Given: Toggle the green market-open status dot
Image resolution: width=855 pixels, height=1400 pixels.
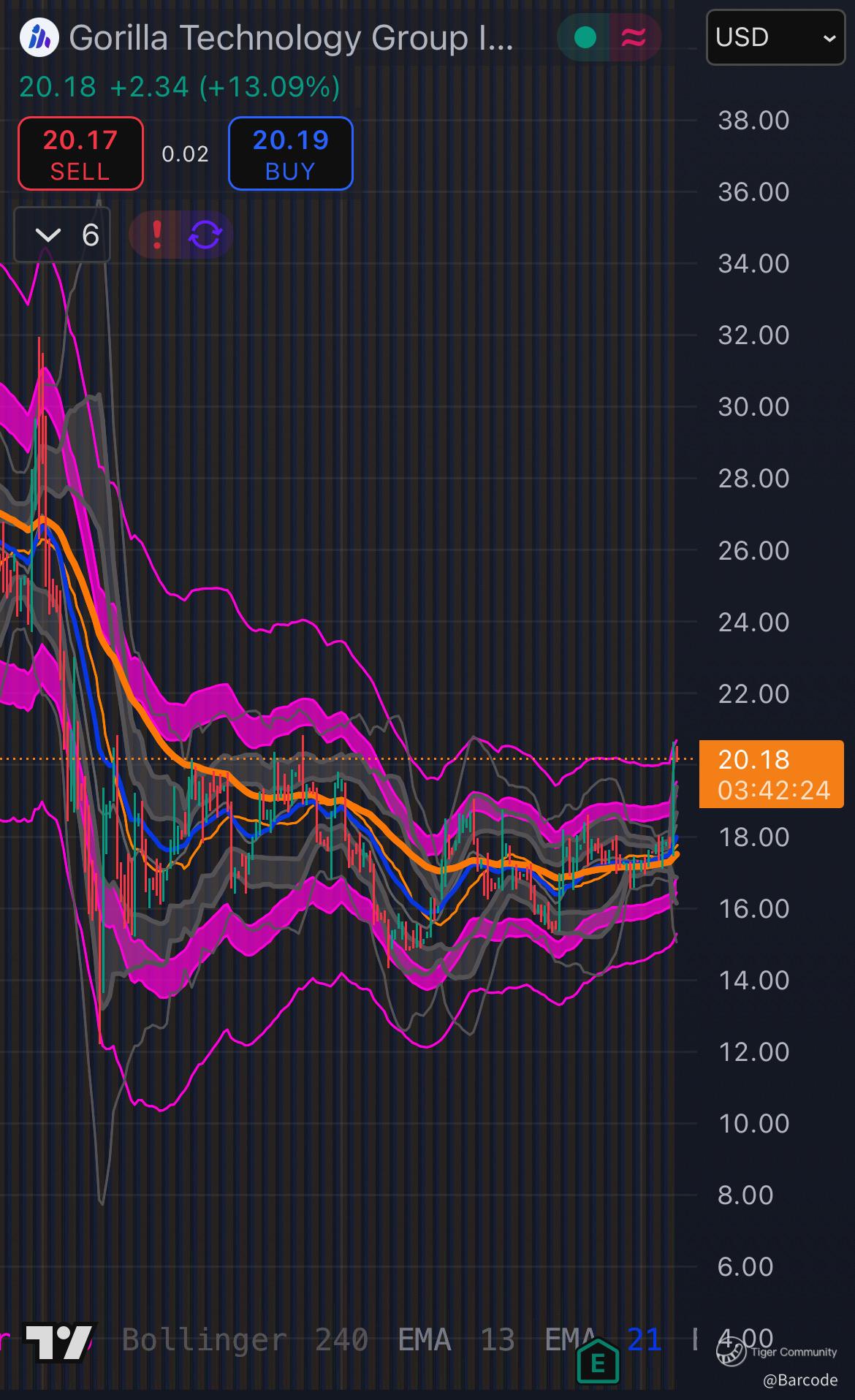Looking at the screenshot, I should point(585,37).
